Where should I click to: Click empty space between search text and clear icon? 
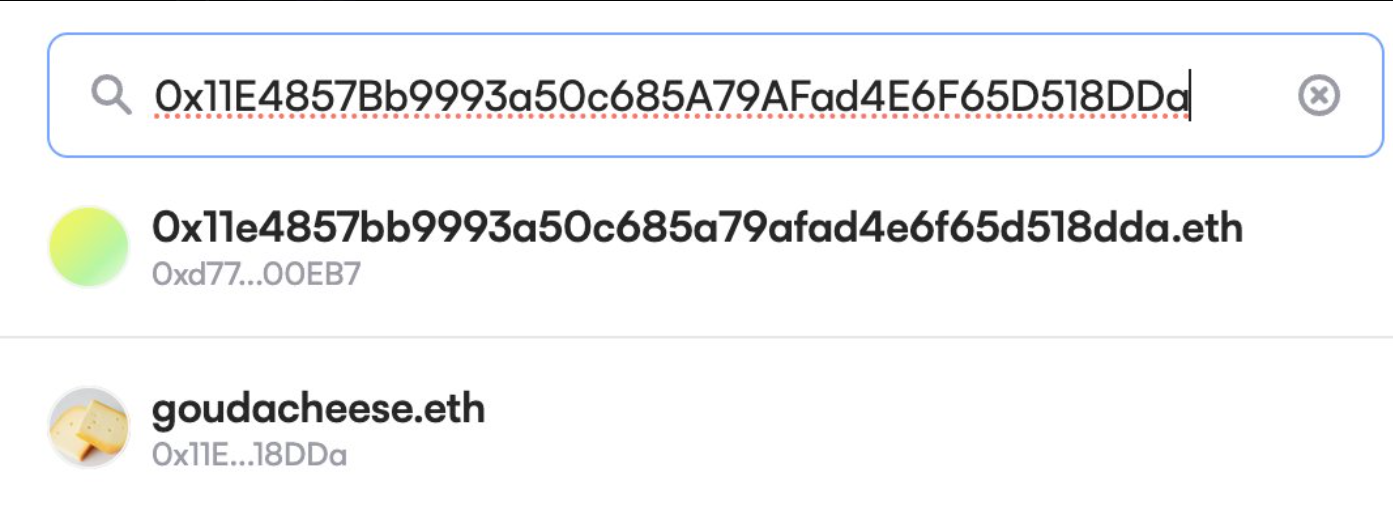tap(1243, 96)
